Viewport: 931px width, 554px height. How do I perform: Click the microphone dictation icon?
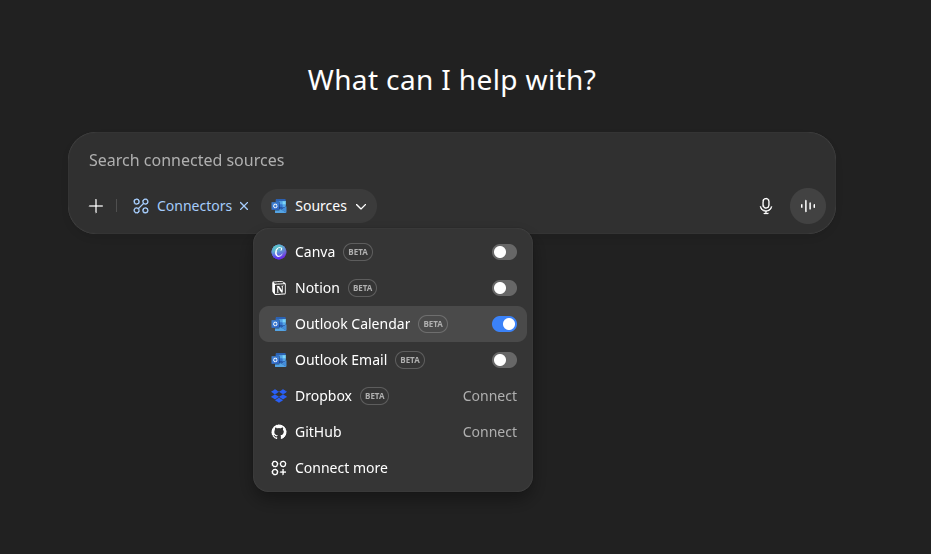coord(766,206)
